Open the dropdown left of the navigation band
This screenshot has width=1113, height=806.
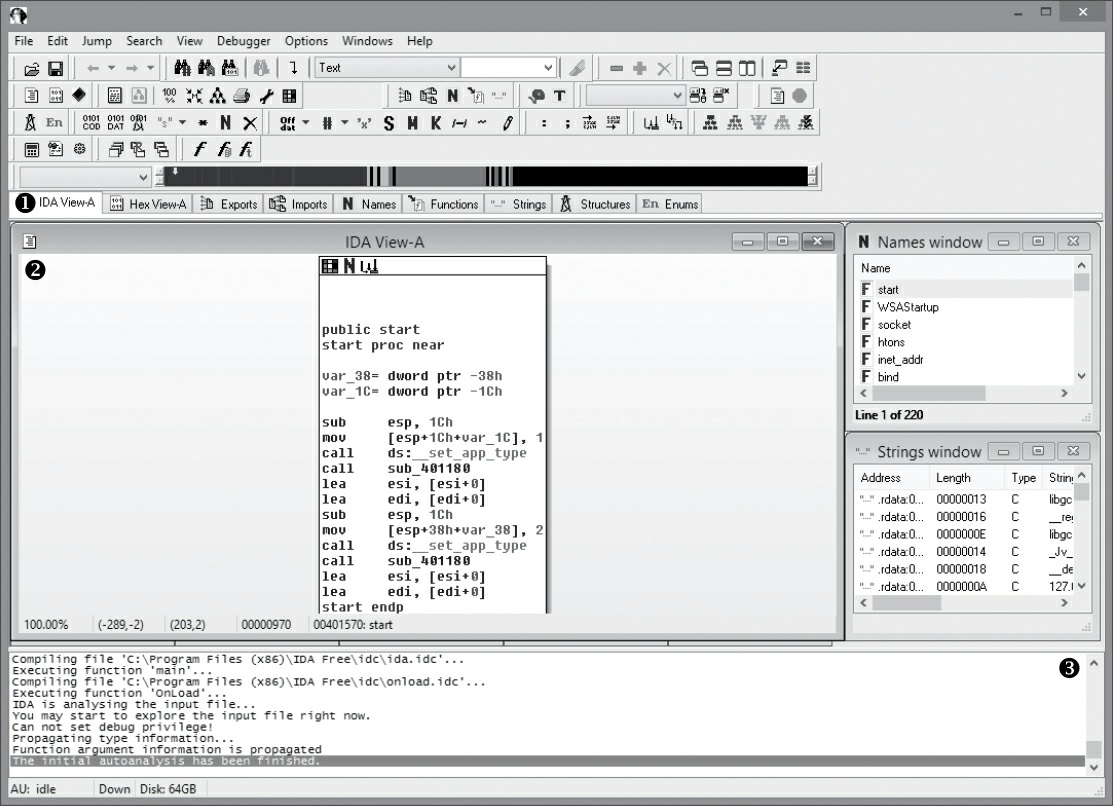pos(143,177)
